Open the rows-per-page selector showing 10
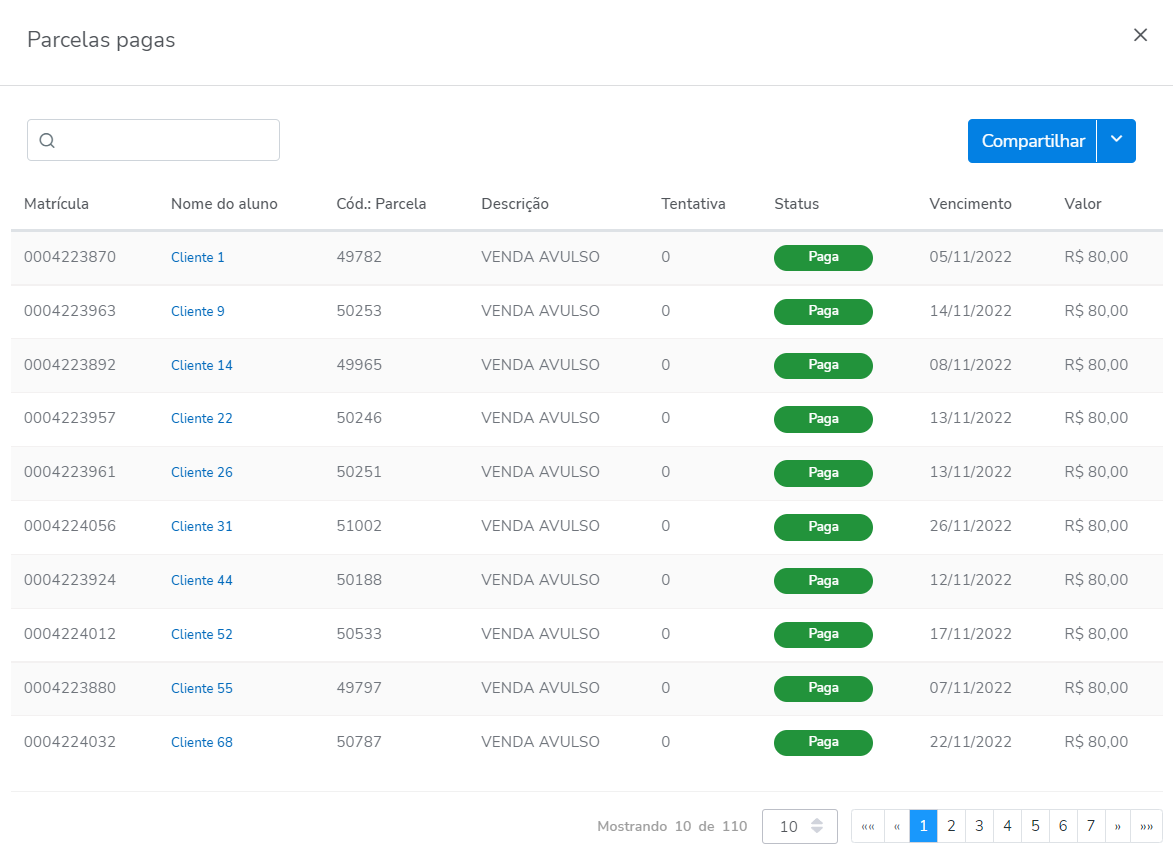This screenshot has height=859, width=1173. tap(800, 827)
